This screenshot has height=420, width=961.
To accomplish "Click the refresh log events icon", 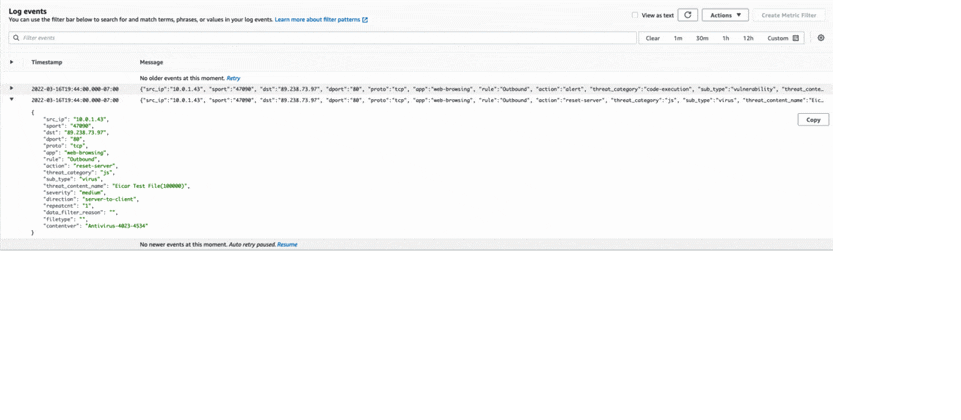I will 687,15.
